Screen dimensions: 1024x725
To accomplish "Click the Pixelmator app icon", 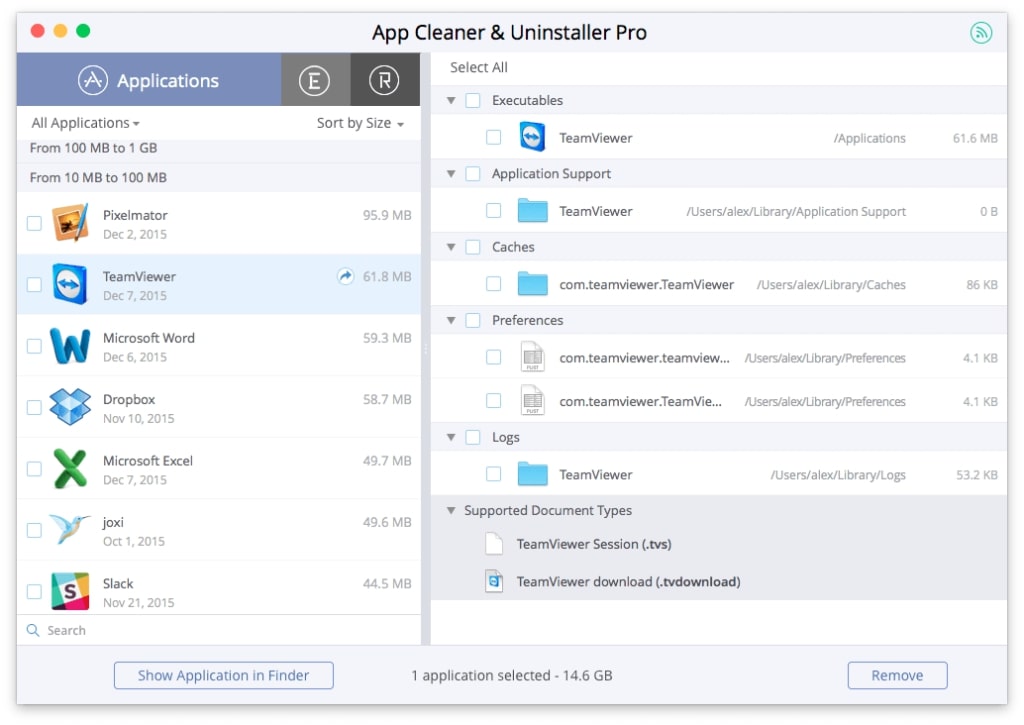I will click(71, 223).
